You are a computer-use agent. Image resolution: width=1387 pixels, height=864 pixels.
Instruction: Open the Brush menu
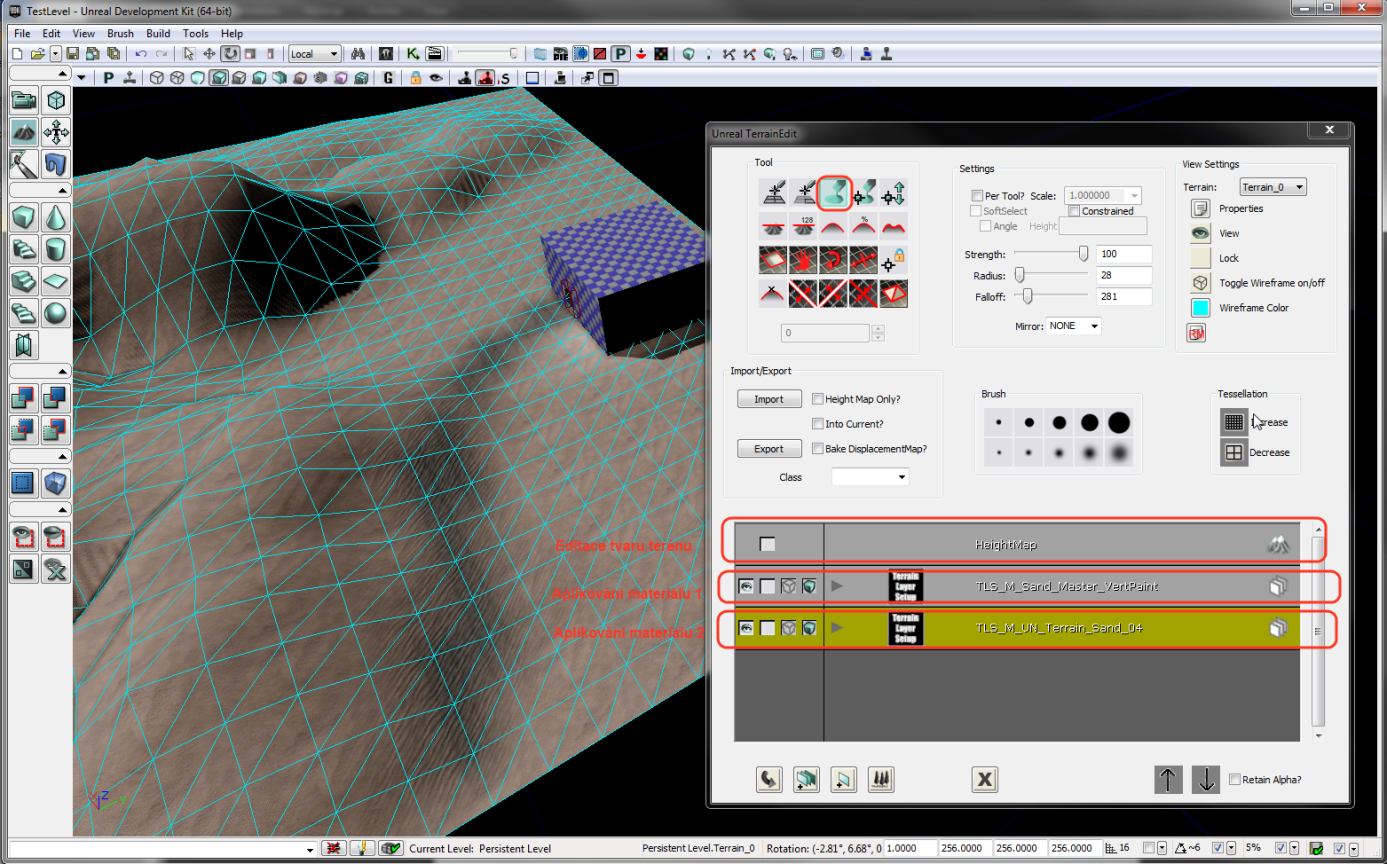tap(120, 33)
